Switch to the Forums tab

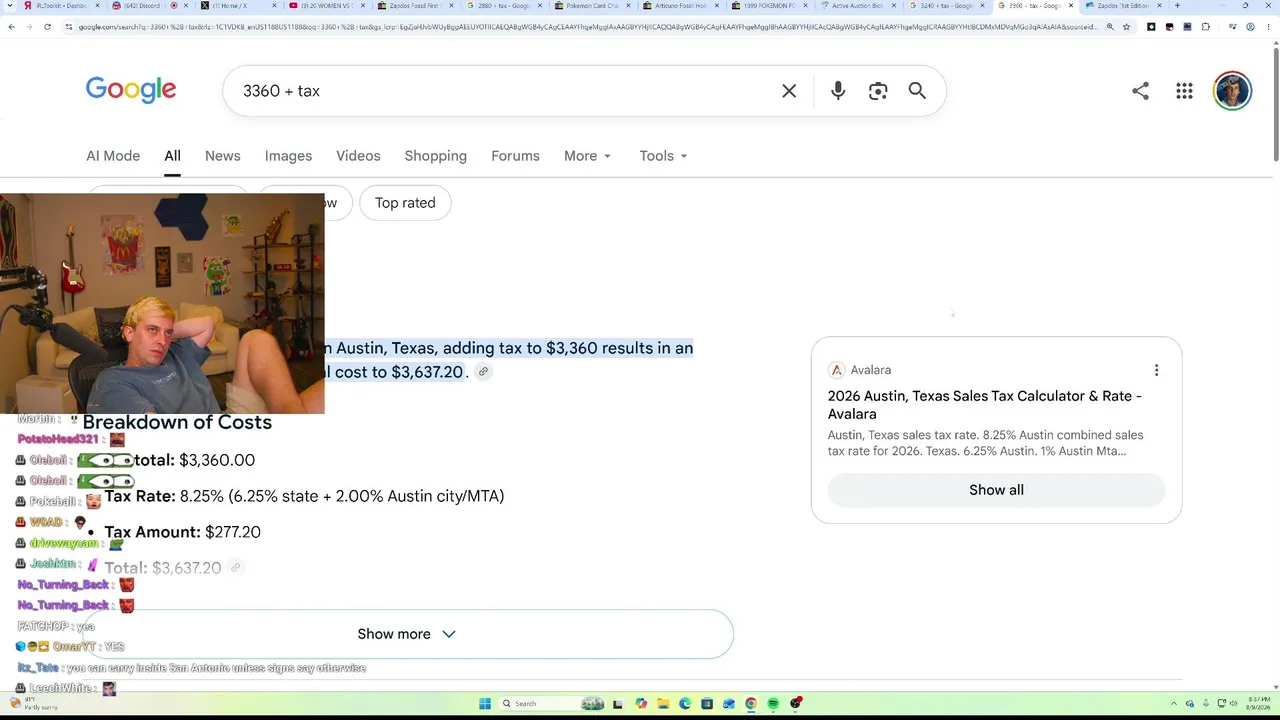tap(515, 156)
